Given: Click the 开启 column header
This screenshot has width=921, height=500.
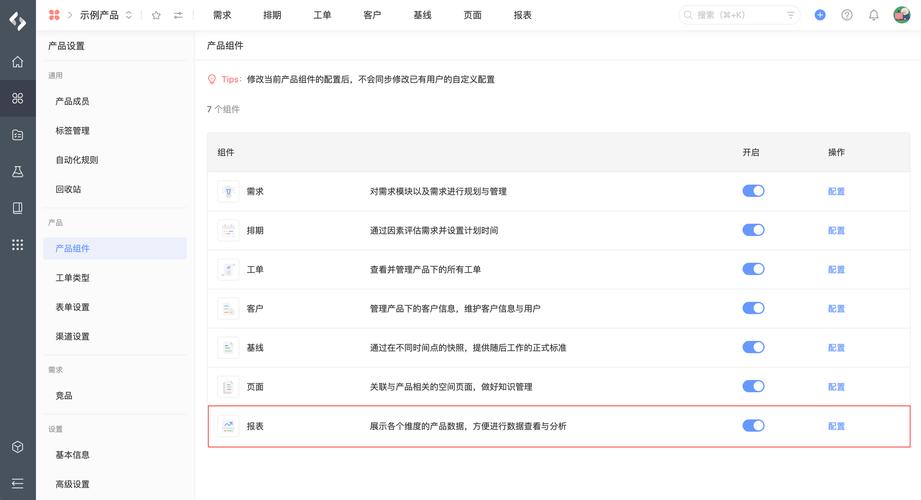Looking at the screenshot, I should click(x=751, y=152).
